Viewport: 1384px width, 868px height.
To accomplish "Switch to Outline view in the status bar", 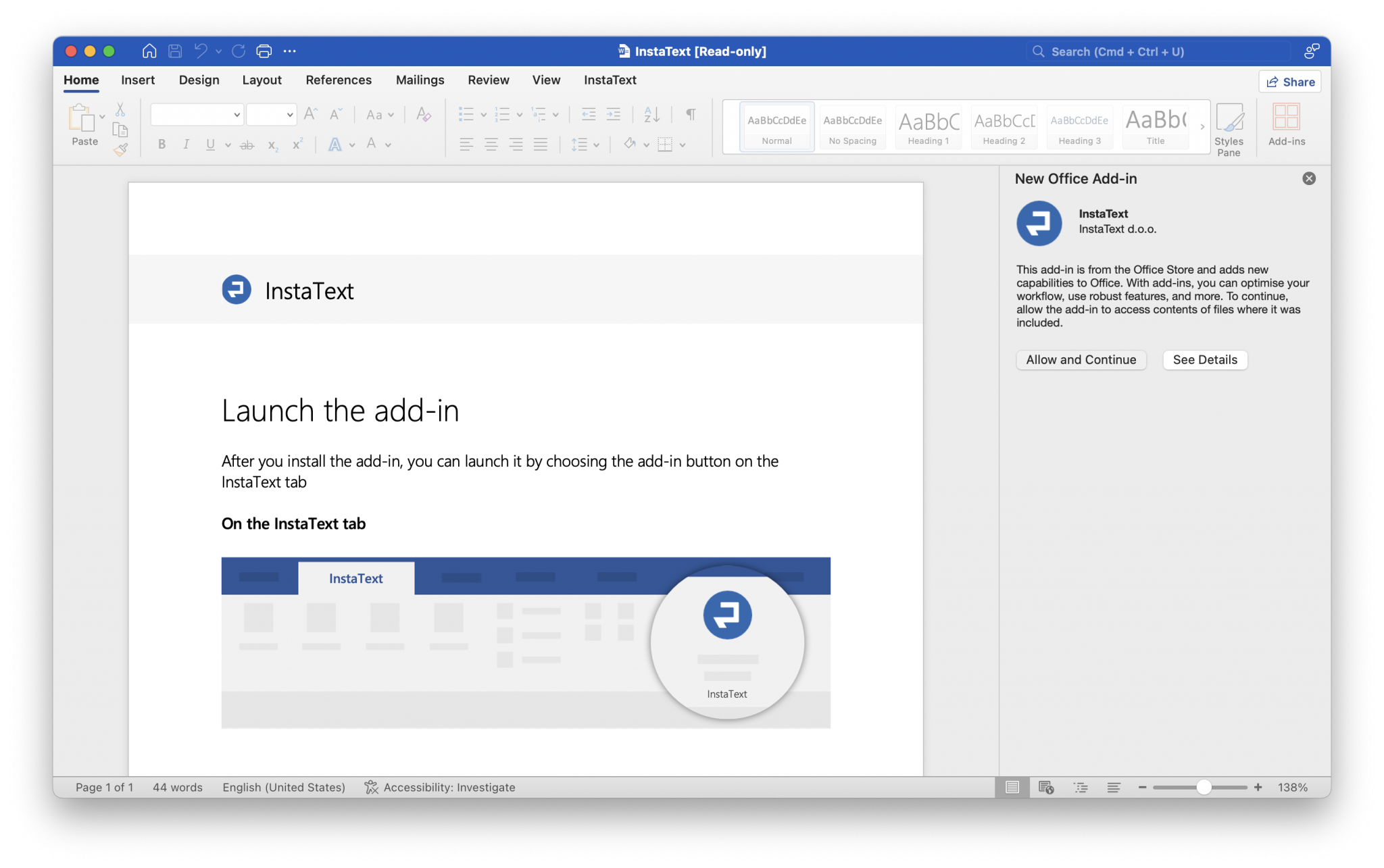I will coord(1081,787).
